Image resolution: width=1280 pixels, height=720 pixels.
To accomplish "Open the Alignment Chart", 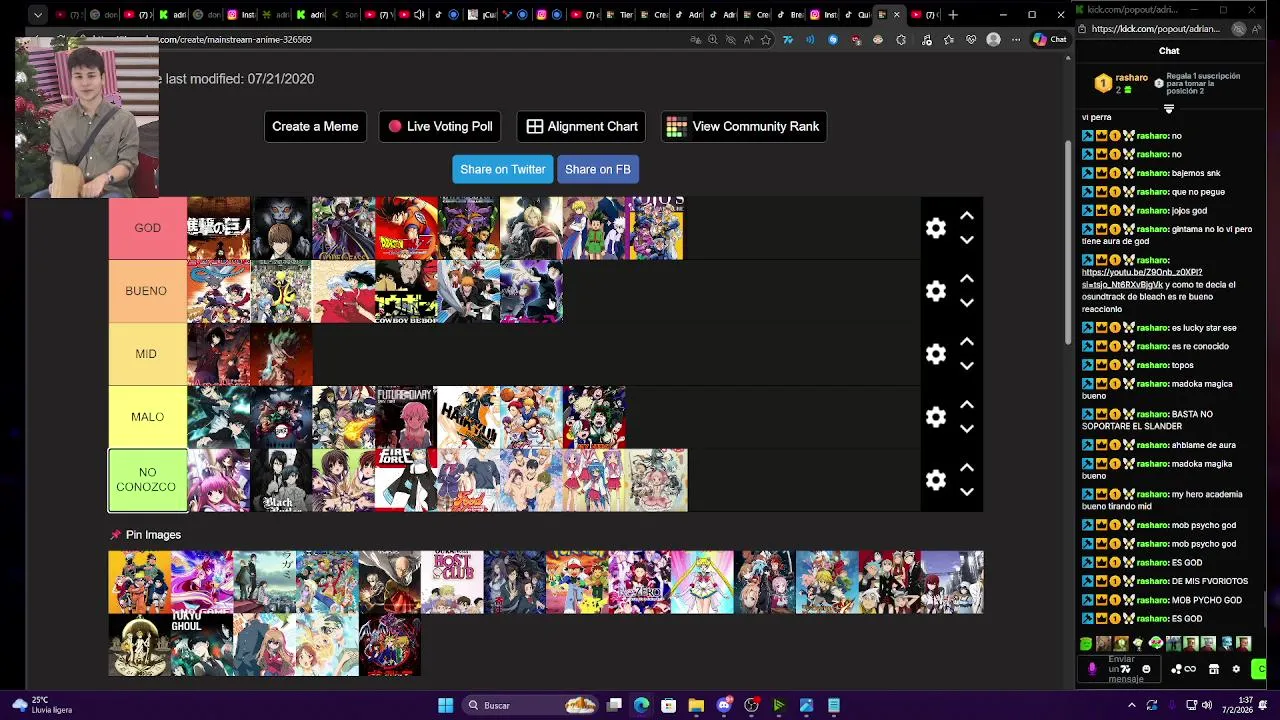I will [581, 127].
